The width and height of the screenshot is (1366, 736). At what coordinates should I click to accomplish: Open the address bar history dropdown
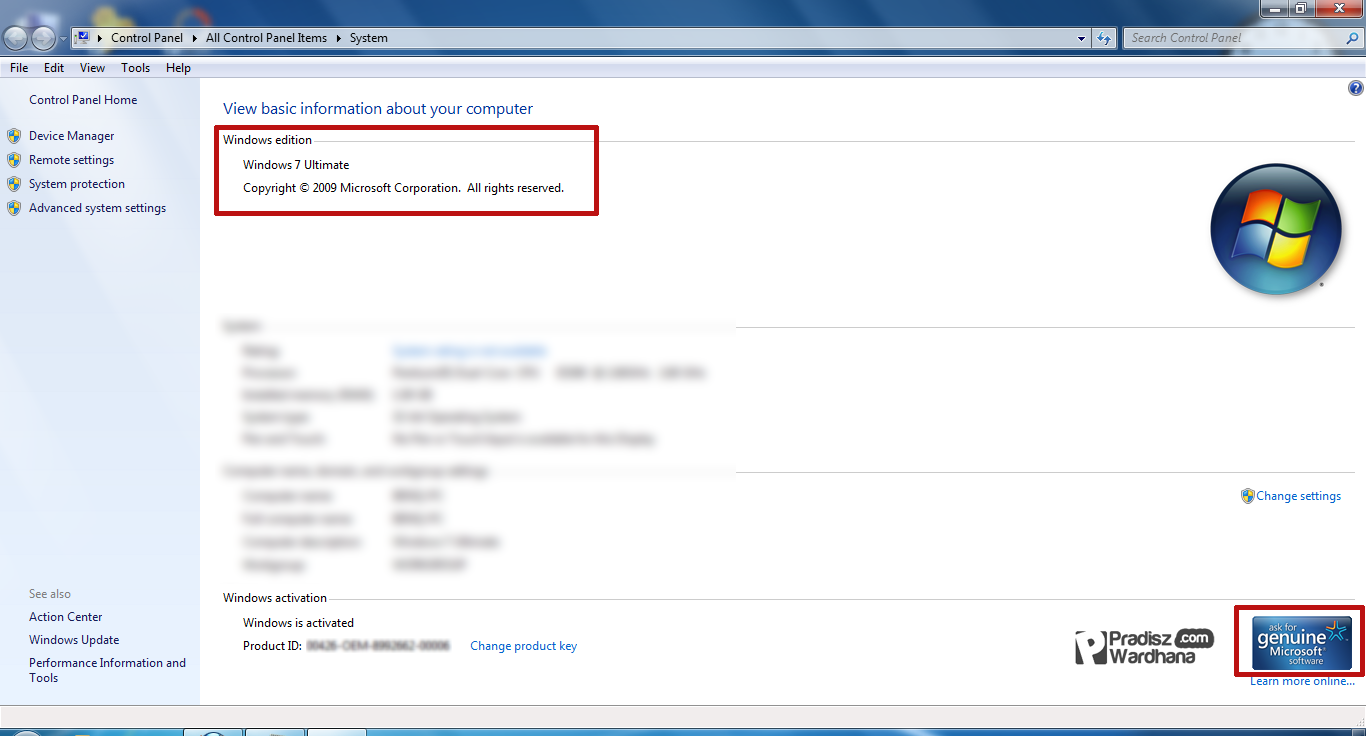pos(1082,38)
